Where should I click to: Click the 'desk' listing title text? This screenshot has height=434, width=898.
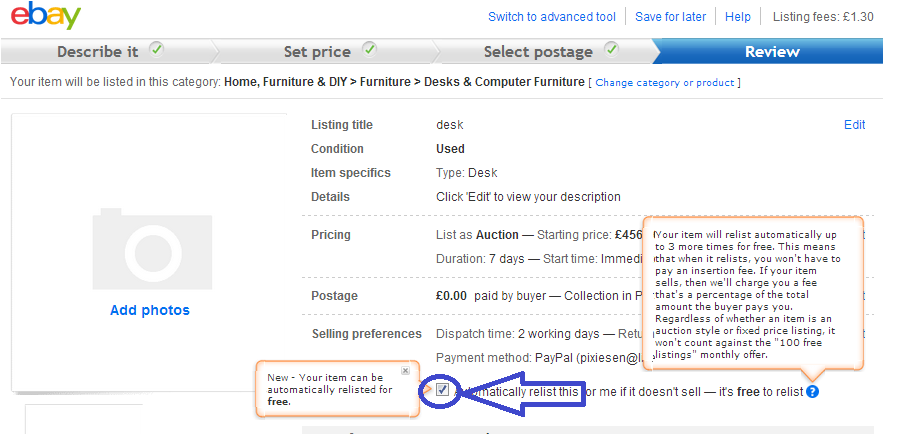450,125
